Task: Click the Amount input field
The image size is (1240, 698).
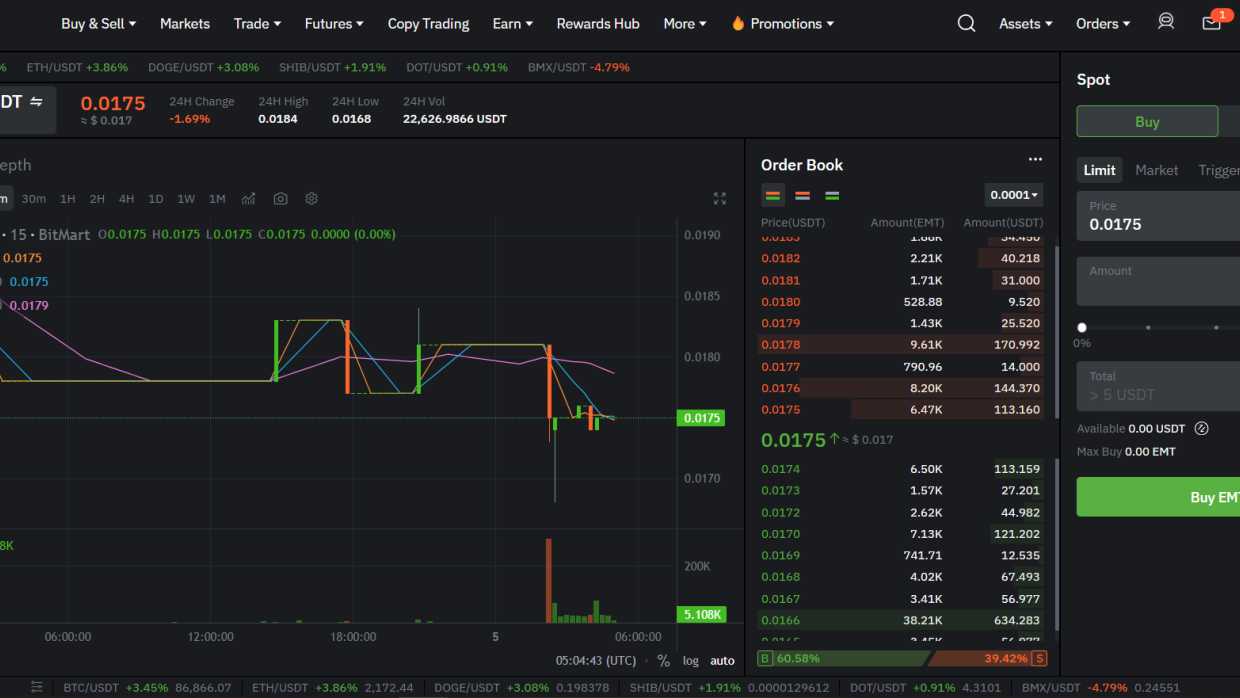Action: coord(1158,281)
